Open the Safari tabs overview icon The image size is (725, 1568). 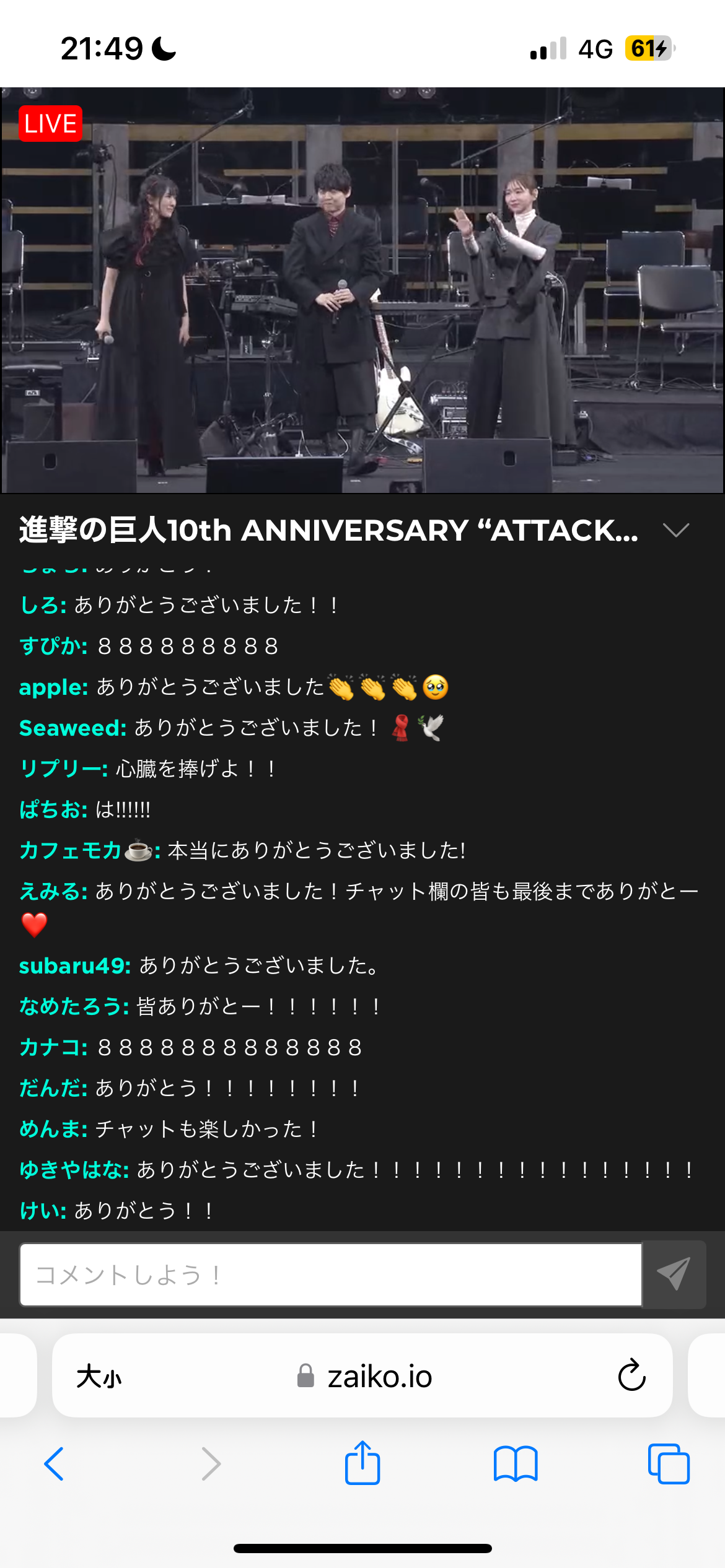click(x=669, y=1464)
